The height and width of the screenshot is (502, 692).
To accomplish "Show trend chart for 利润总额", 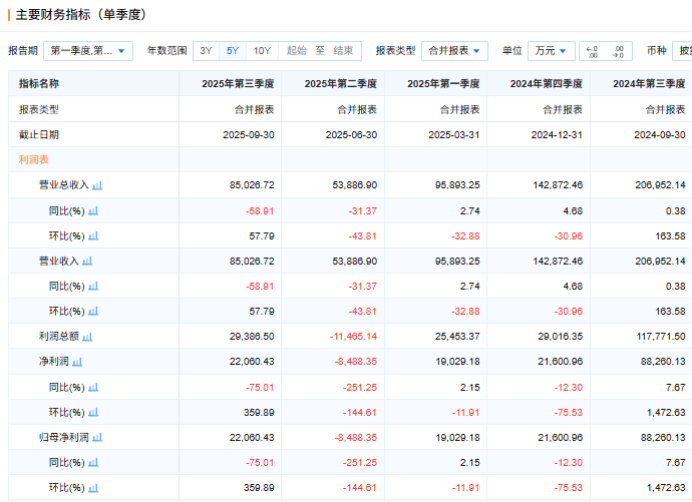I will pos(87,337).
